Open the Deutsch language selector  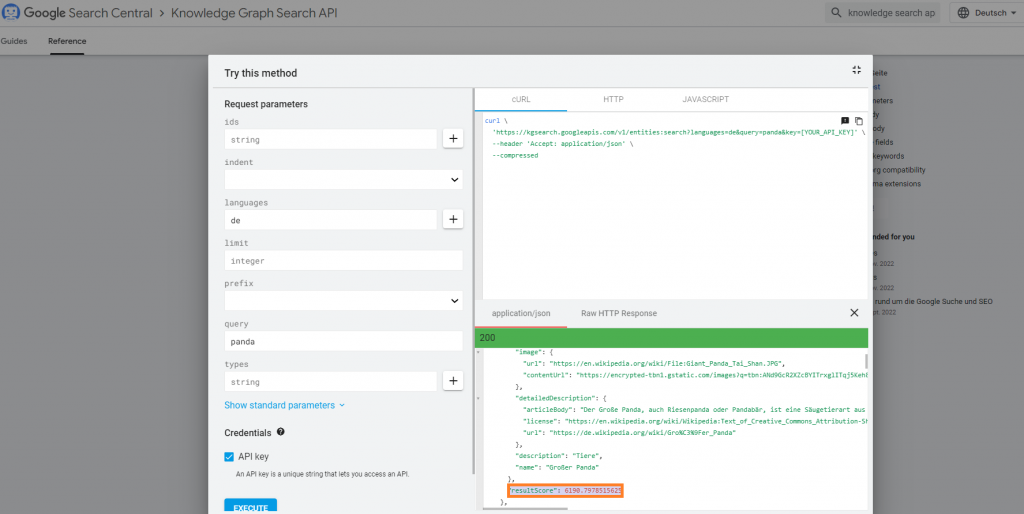[x=984, y=14]
